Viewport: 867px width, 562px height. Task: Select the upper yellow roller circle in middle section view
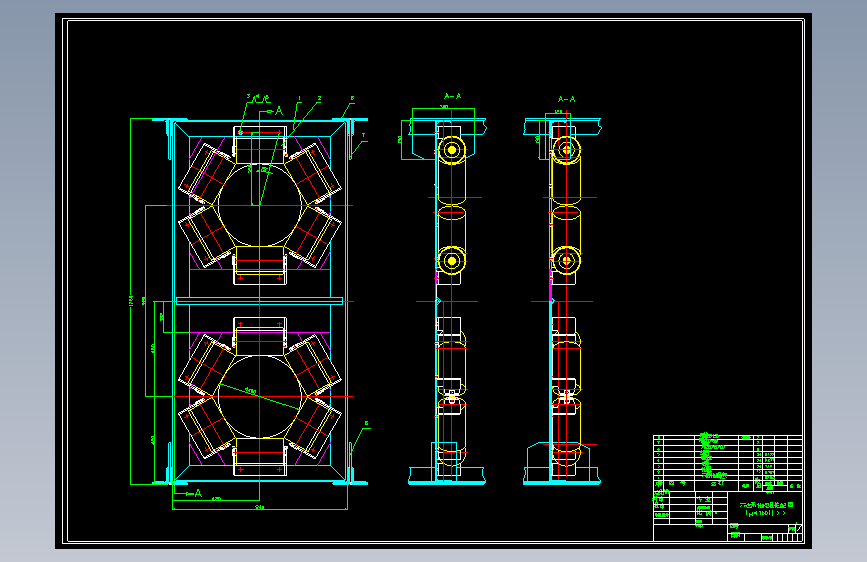coord(452,150)
